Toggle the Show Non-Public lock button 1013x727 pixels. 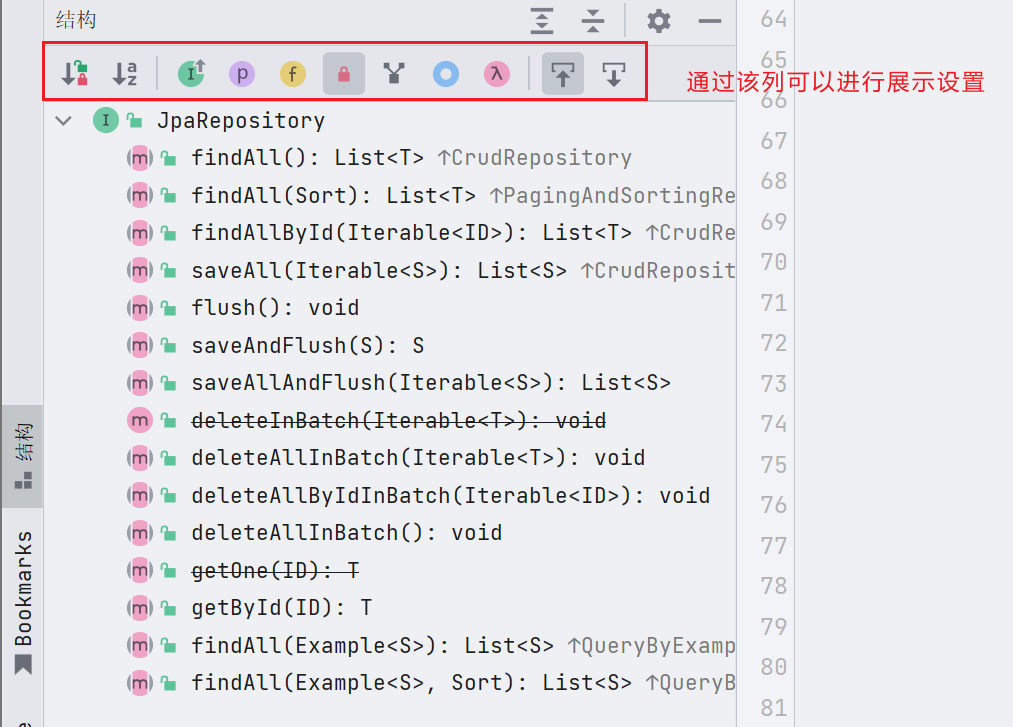coord(343,74)
